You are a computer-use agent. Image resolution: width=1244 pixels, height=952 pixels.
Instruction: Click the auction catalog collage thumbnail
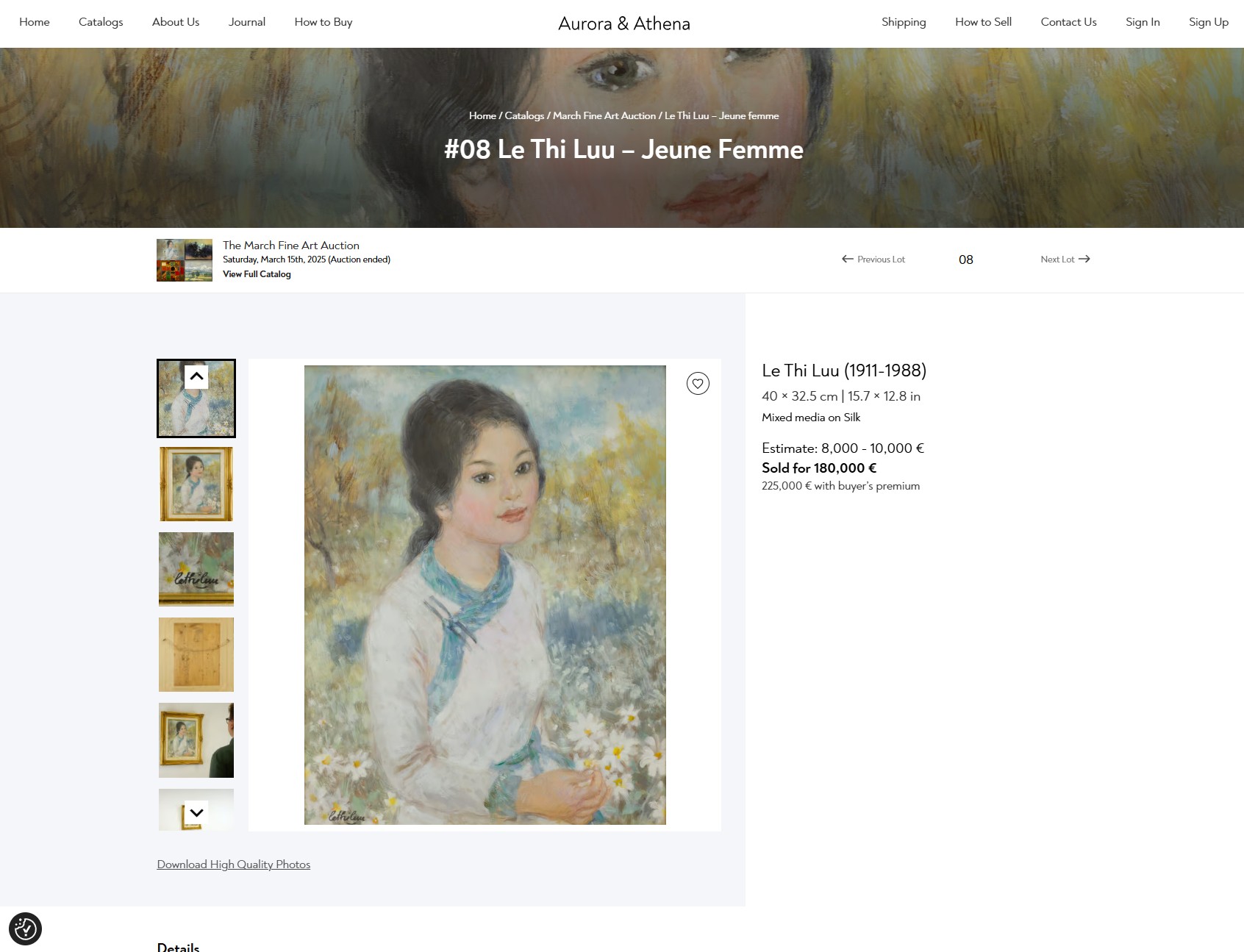[x=185, y=260]
